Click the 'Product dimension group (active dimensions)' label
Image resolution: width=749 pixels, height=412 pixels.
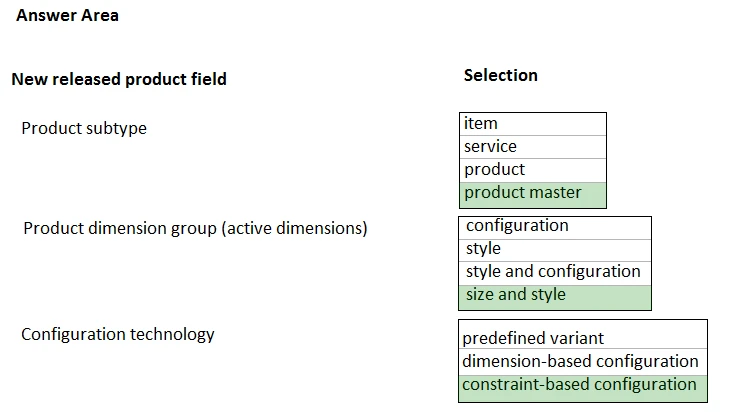[x=195, y=229]
